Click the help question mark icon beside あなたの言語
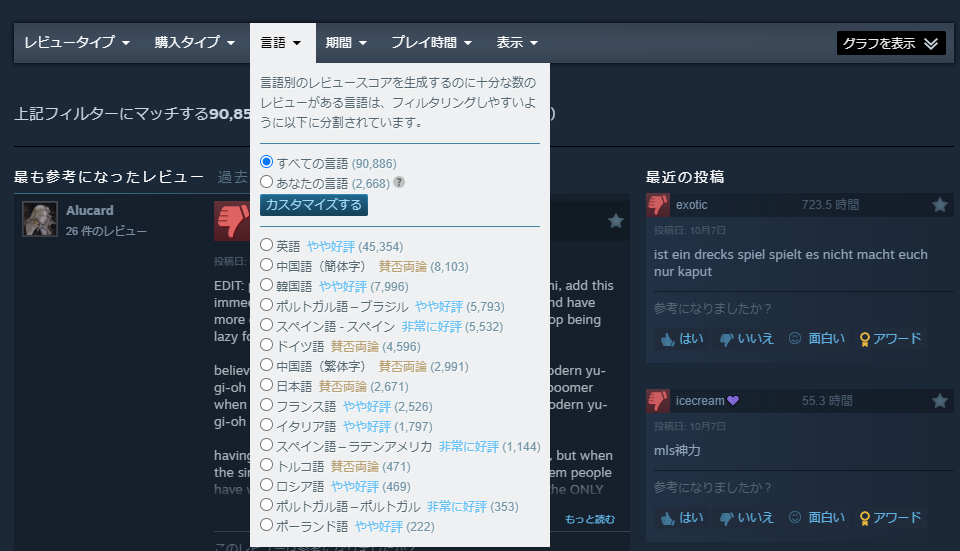The image size is (960, 551). 399,183
